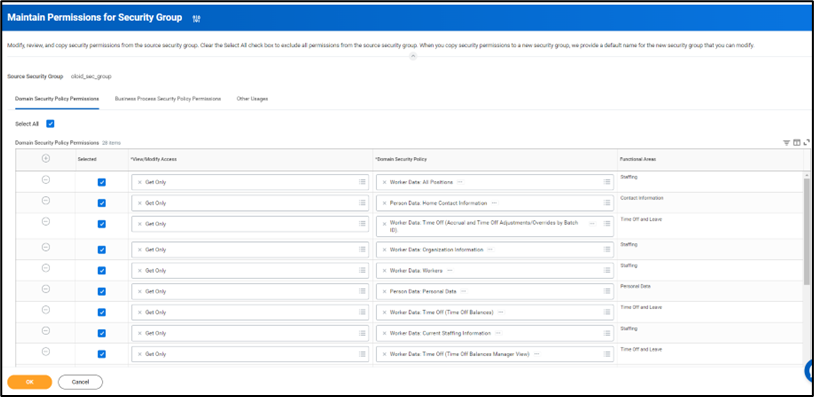
Task: Uncheck Selected for Person Data: Personal Data
Action: [102, 291]
